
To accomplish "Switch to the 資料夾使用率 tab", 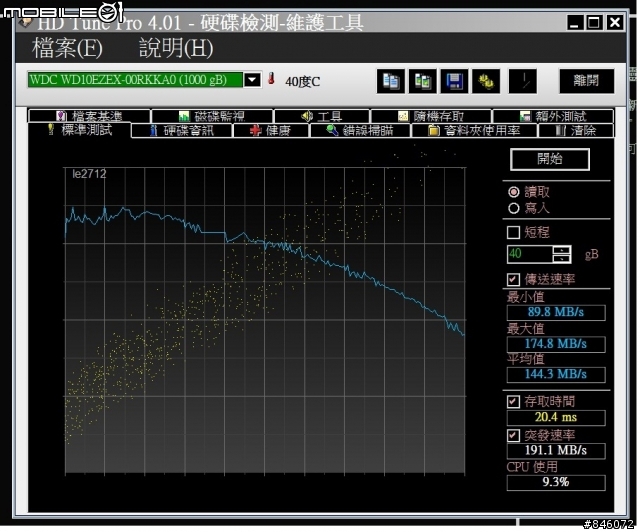I will click(474, 131).
